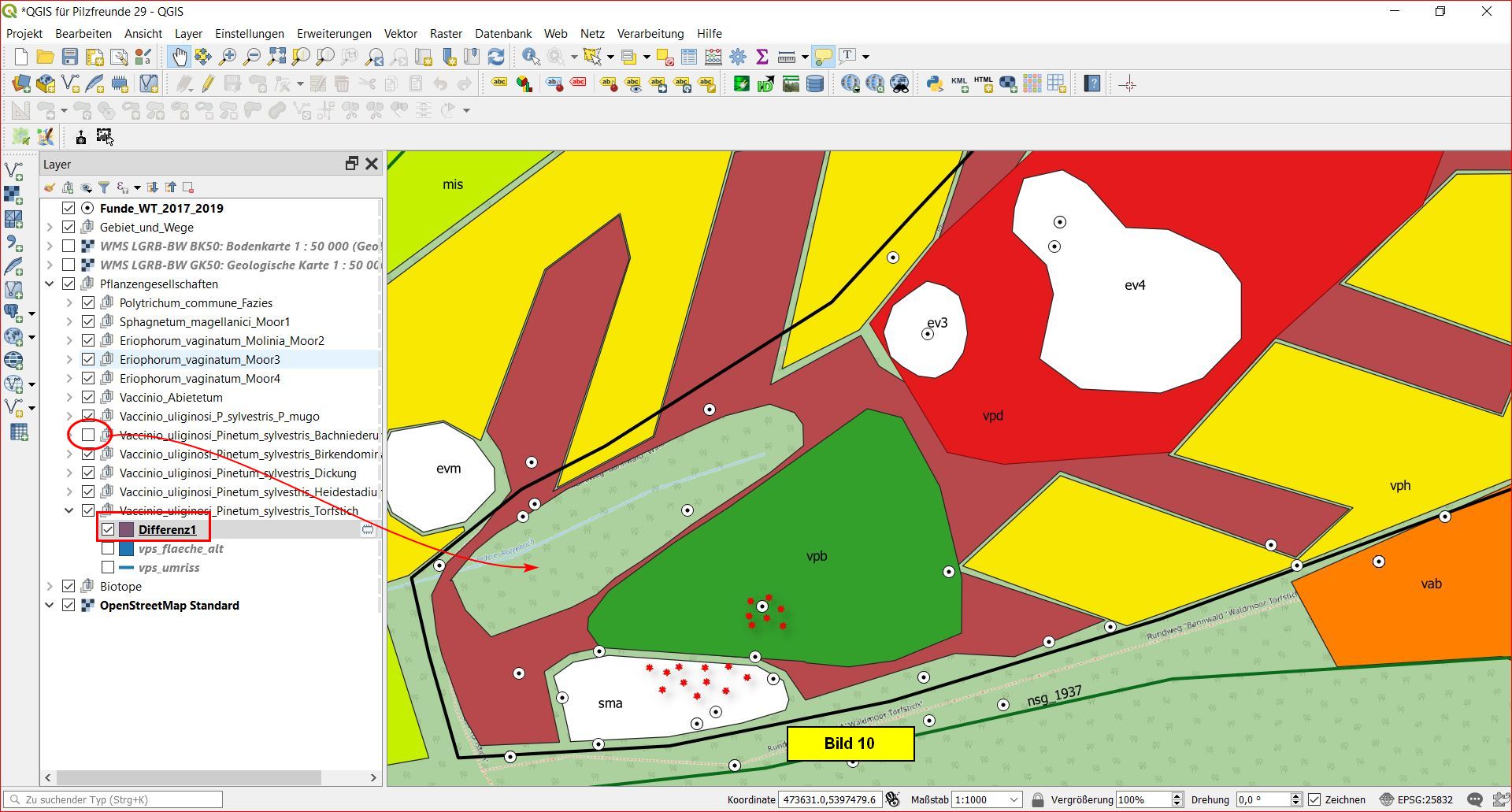Click the EPSG:25832 CRS button

point(1416,799)
